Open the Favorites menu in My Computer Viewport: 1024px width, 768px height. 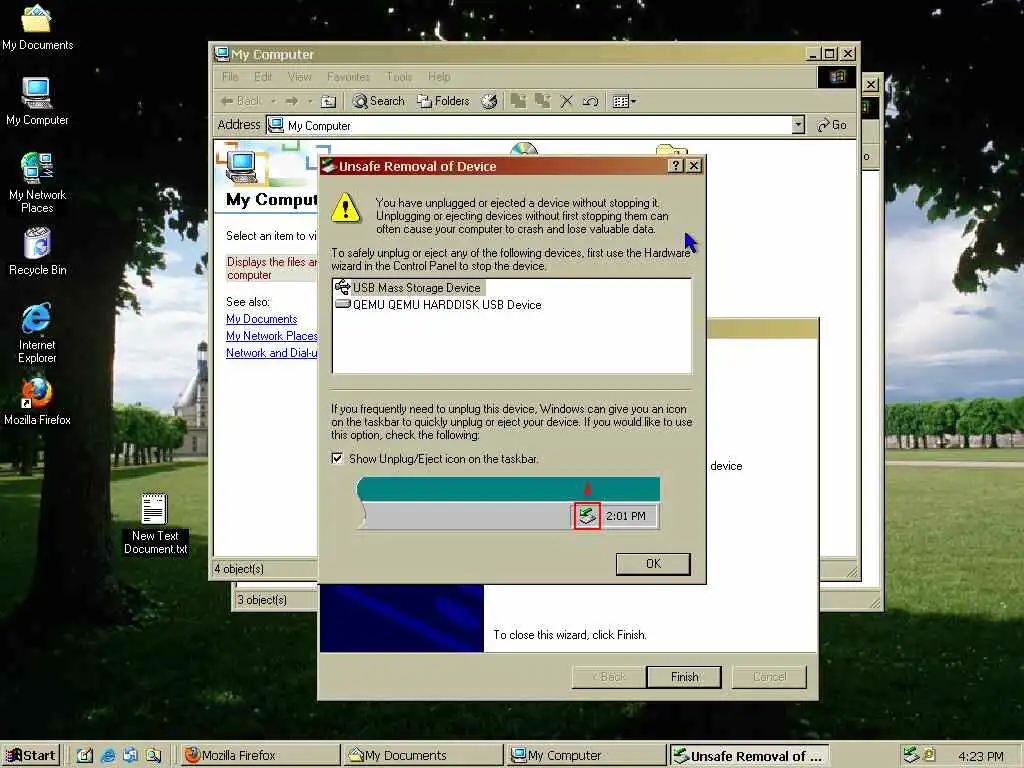coord(348,76)
